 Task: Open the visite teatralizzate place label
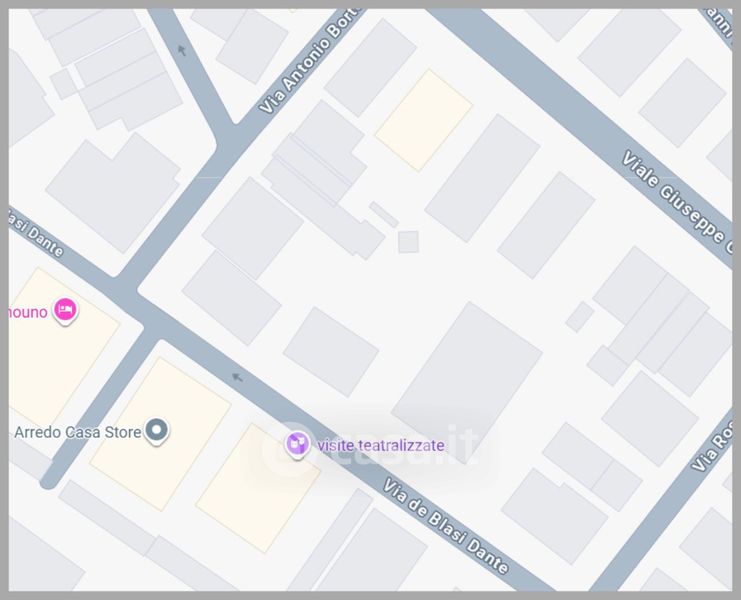[x=380, y=446]
